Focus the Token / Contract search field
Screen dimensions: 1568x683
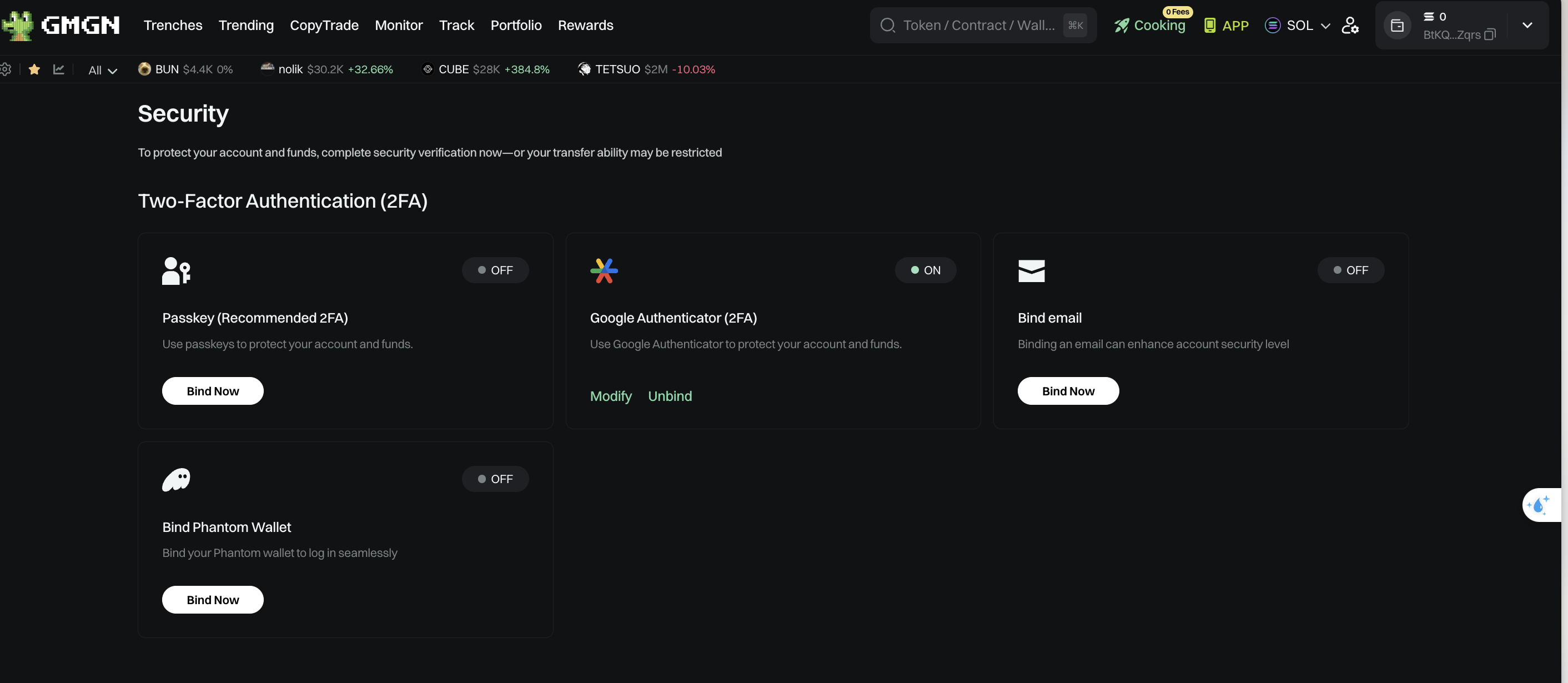(978, 25)
